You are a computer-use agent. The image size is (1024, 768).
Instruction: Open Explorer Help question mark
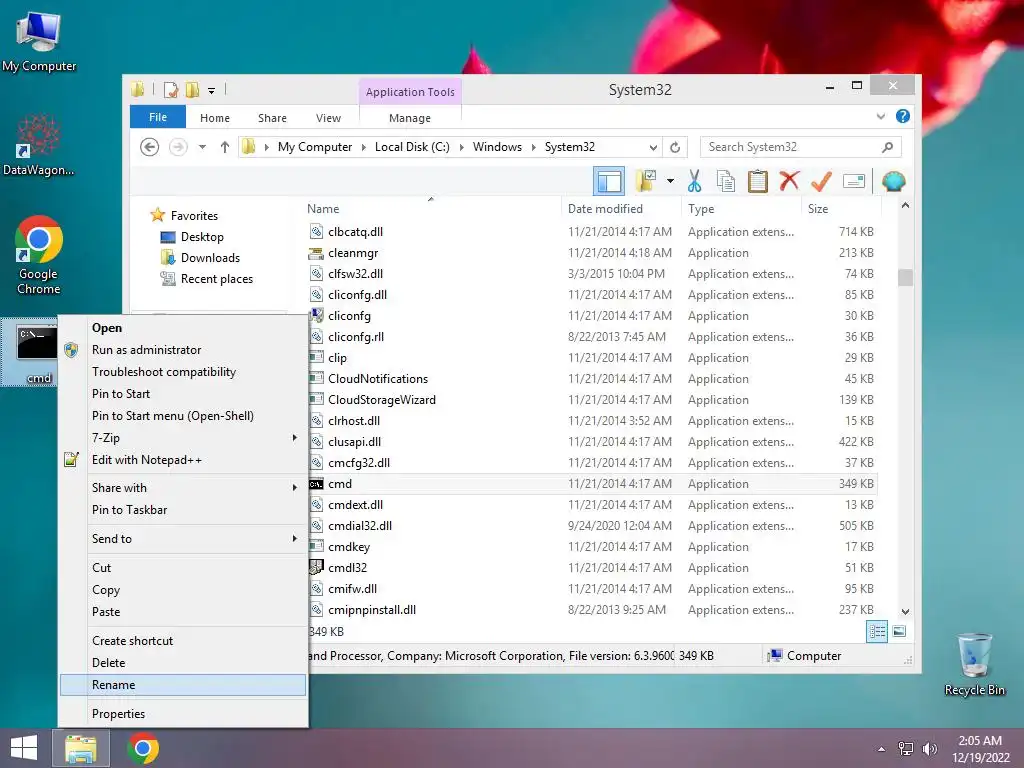pos(903,116)
